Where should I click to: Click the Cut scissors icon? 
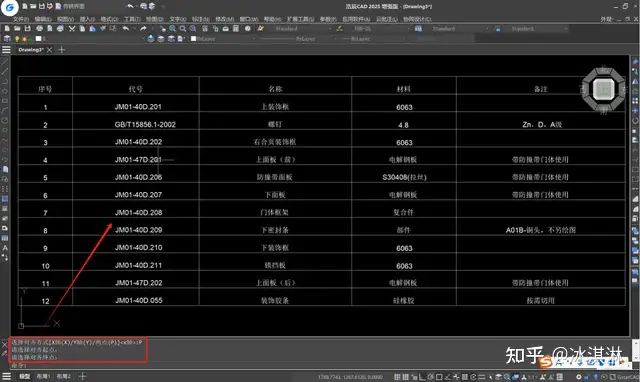[72, 29]
